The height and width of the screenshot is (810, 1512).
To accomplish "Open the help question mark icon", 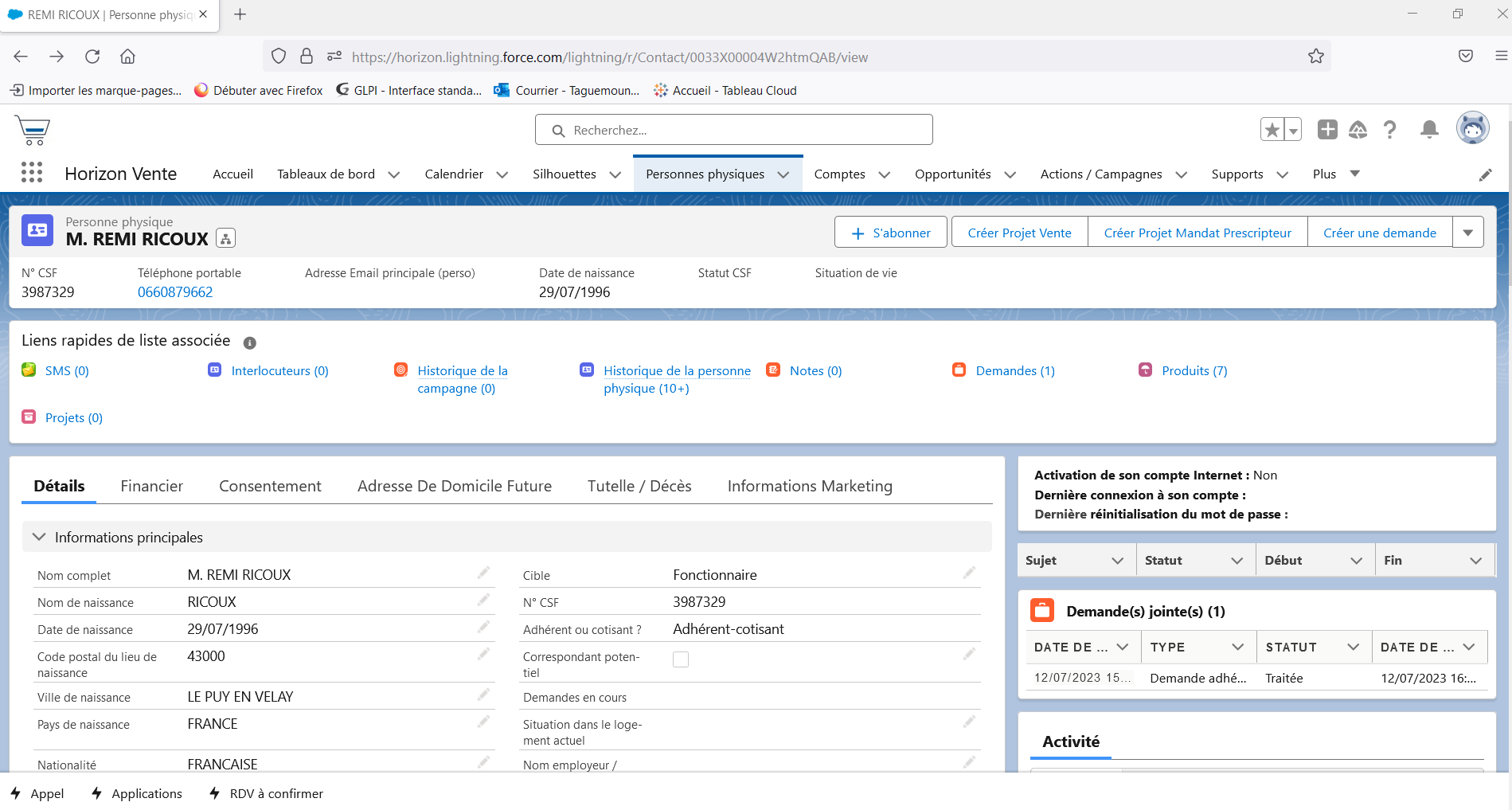I will click(1389, 130).
